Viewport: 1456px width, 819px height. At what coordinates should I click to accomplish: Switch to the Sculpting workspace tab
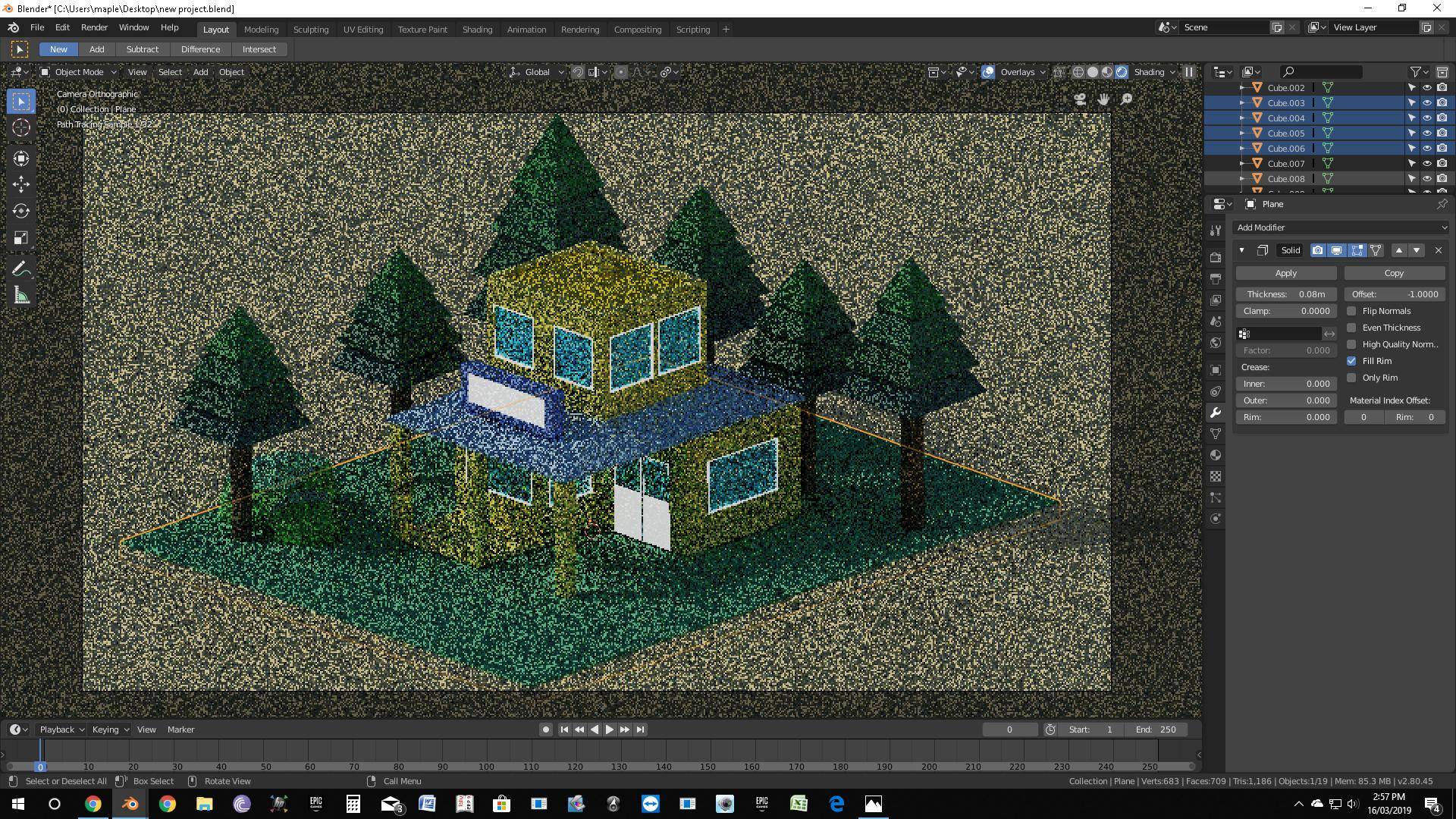tap(311, 30)
